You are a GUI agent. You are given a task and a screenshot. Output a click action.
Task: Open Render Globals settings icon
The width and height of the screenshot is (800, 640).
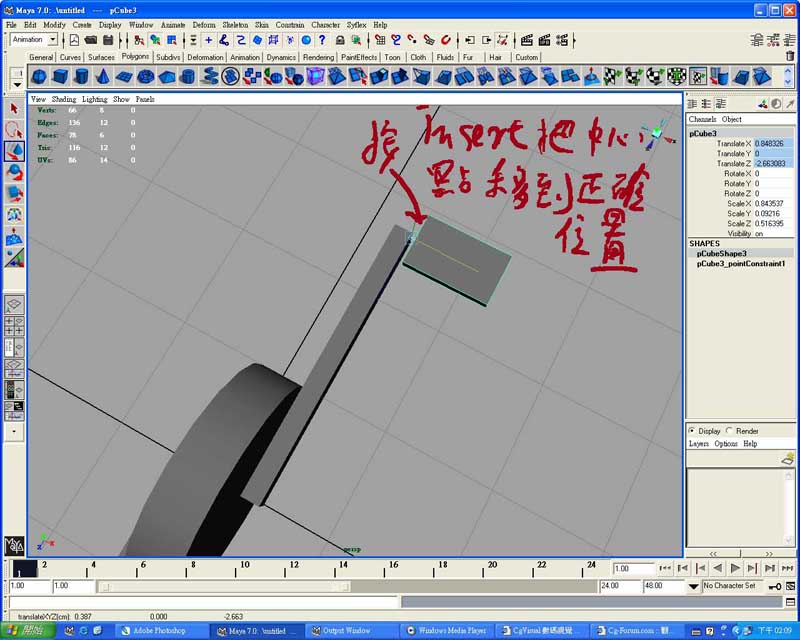tap(562, 40)
